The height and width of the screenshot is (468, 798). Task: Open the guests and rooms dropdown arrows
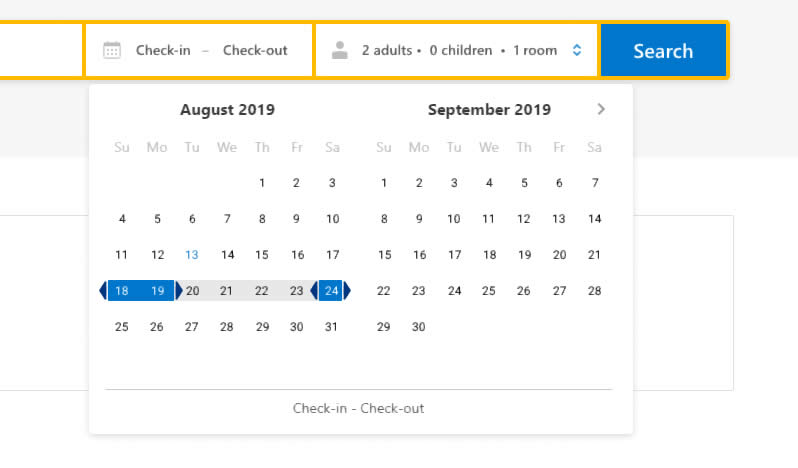point(577,50)
